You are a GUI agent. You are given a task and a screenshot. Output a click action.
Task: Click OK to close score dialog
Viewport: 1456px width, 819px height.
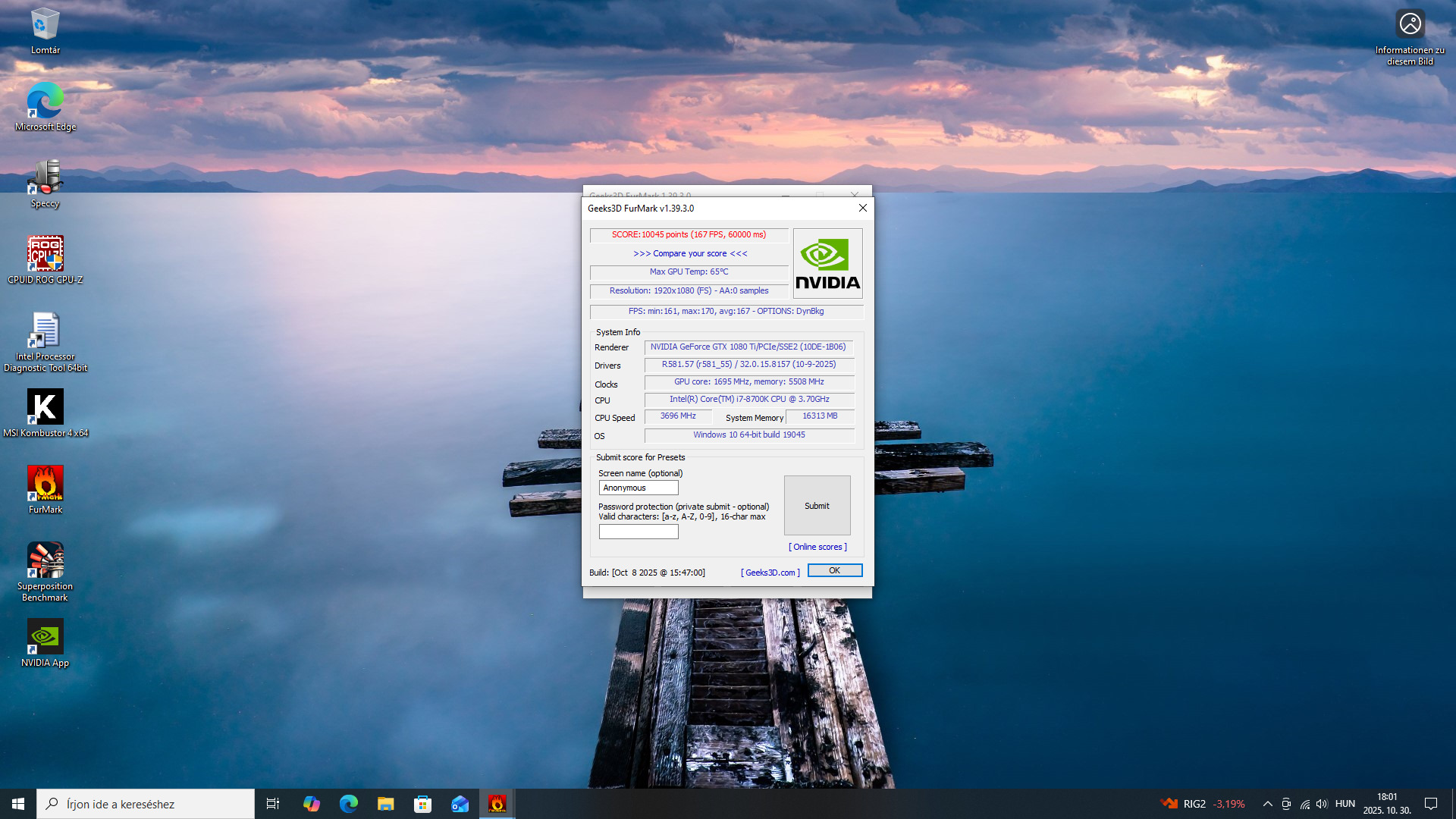[834, 570]
